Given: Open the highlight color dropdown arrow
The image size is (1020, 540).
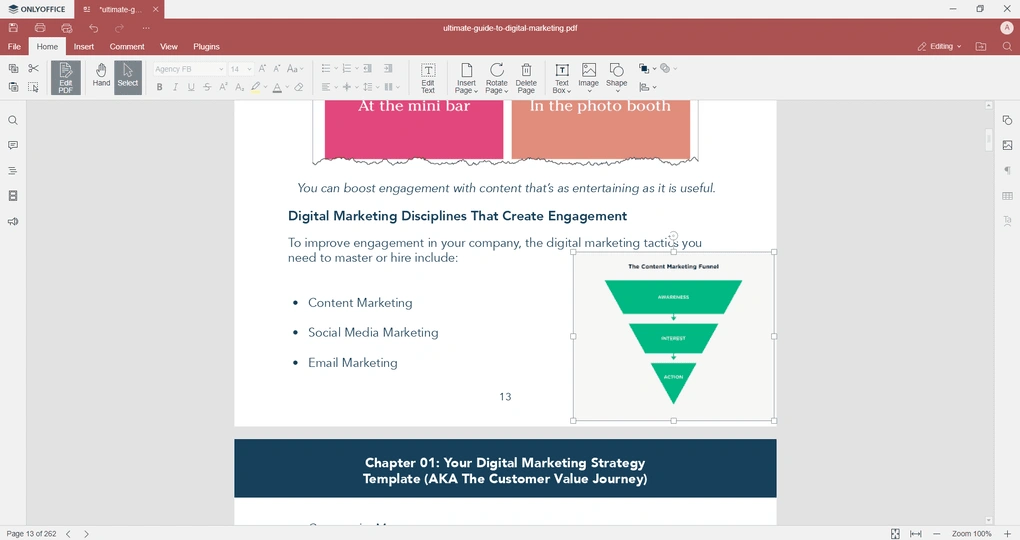Looking at the screenshot, I should tap(265, 87).
